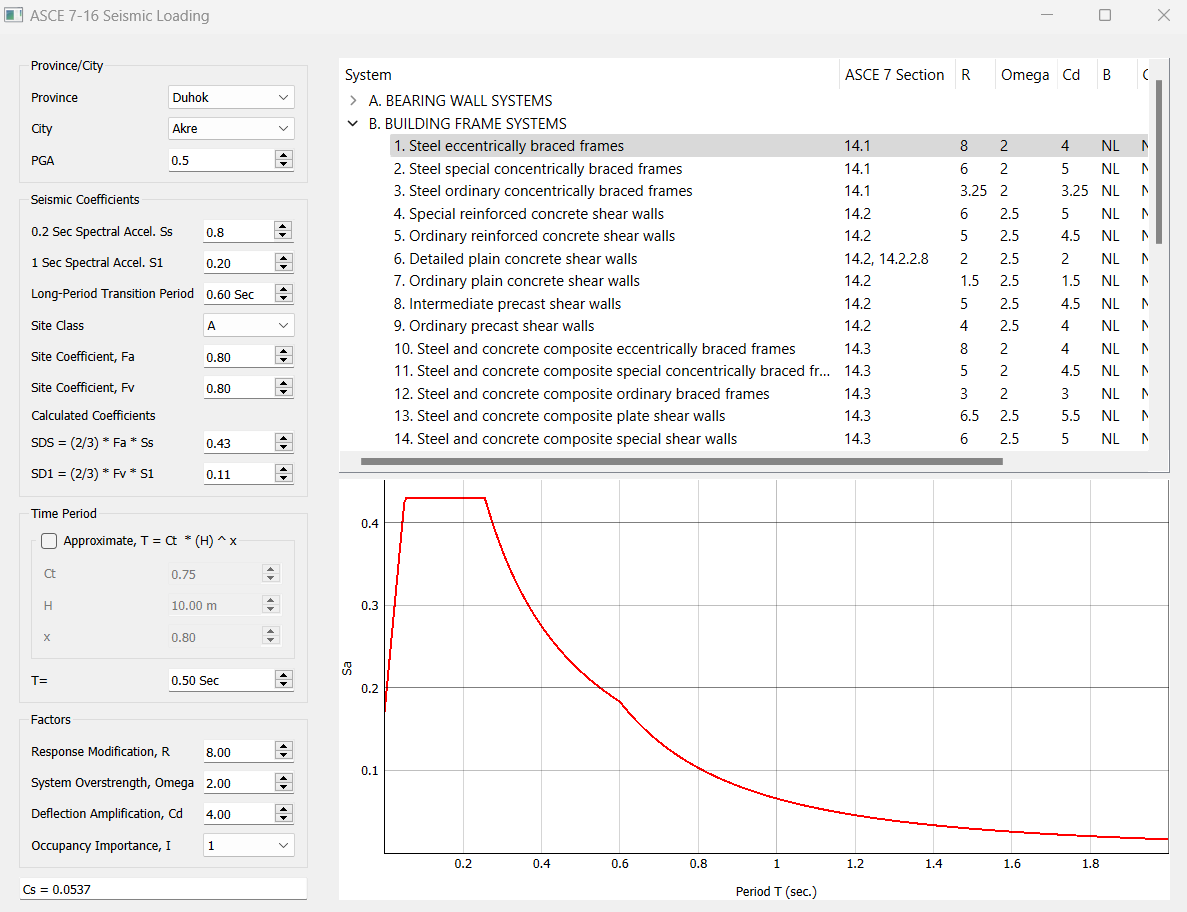Image resolution: width=1187 pixels, height=912 pixels.
Task: Select Intermediate precast shear walls row
Action: coord(769,303)
